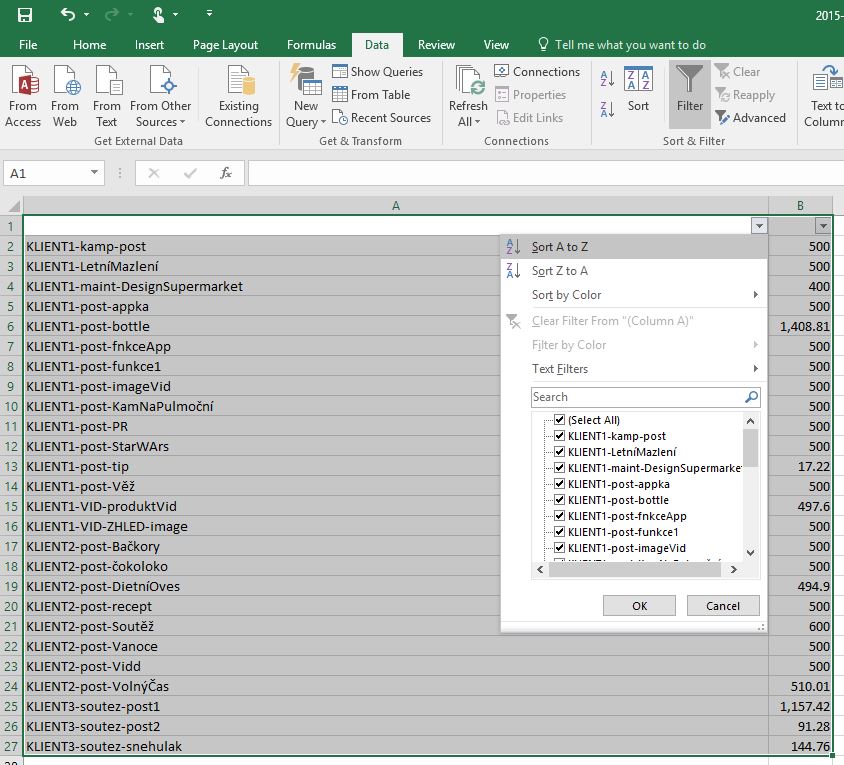Screen dimensions: 844x765
Task: Open Customize Quick Access Toolbar dropdown
Action: [209, 13]
